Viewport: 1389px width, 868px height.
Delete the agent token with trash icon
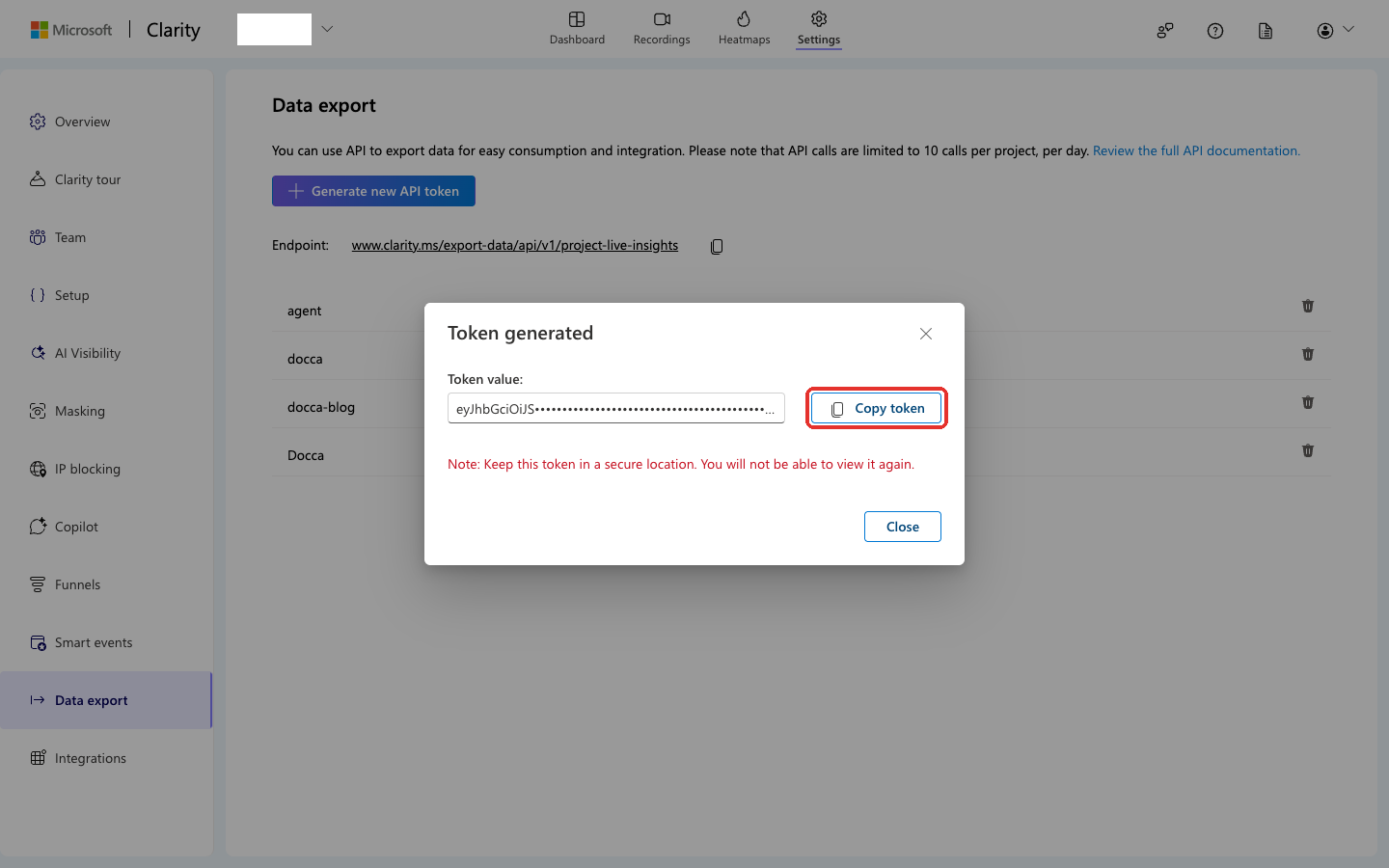point(1308,306)
